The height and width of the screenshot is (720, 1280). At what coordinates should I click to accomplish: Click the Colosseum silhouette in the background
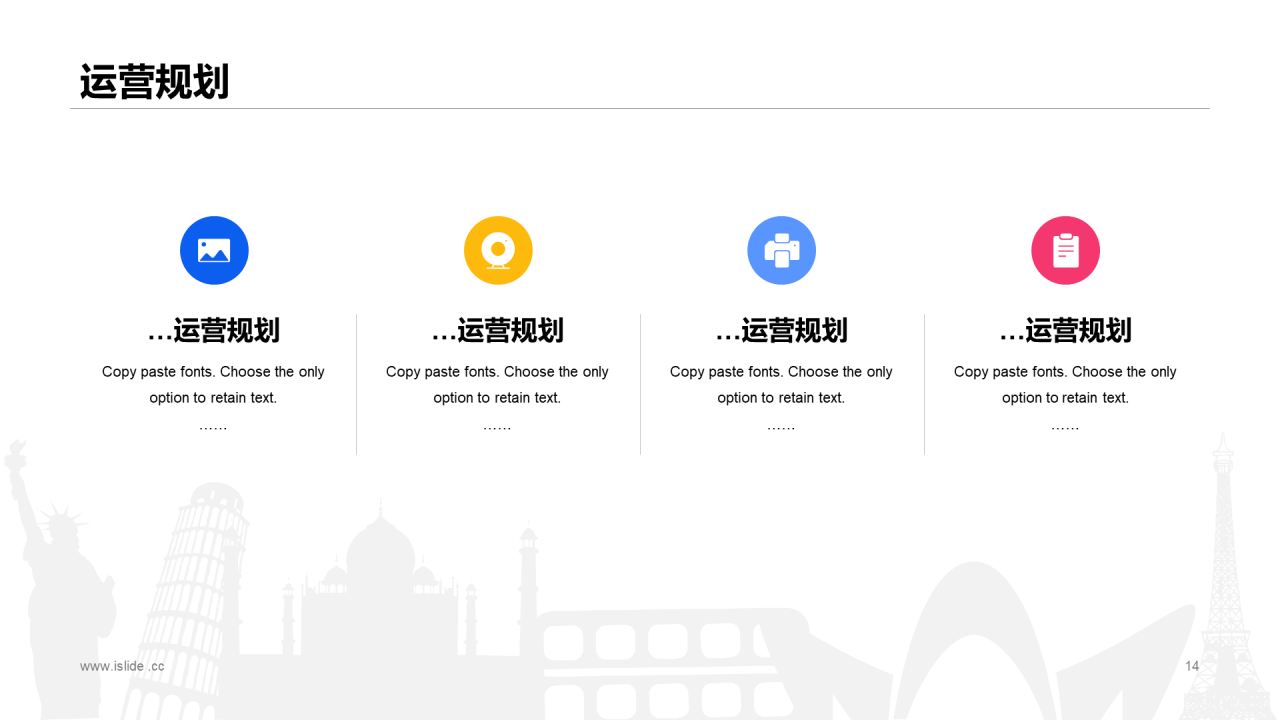pos(650,660)
